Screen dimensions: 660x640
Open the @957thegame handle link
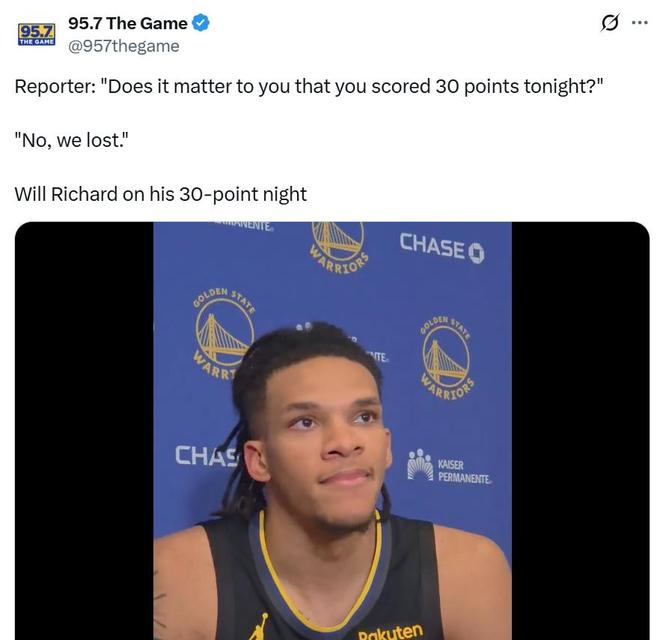coord(124,46)
